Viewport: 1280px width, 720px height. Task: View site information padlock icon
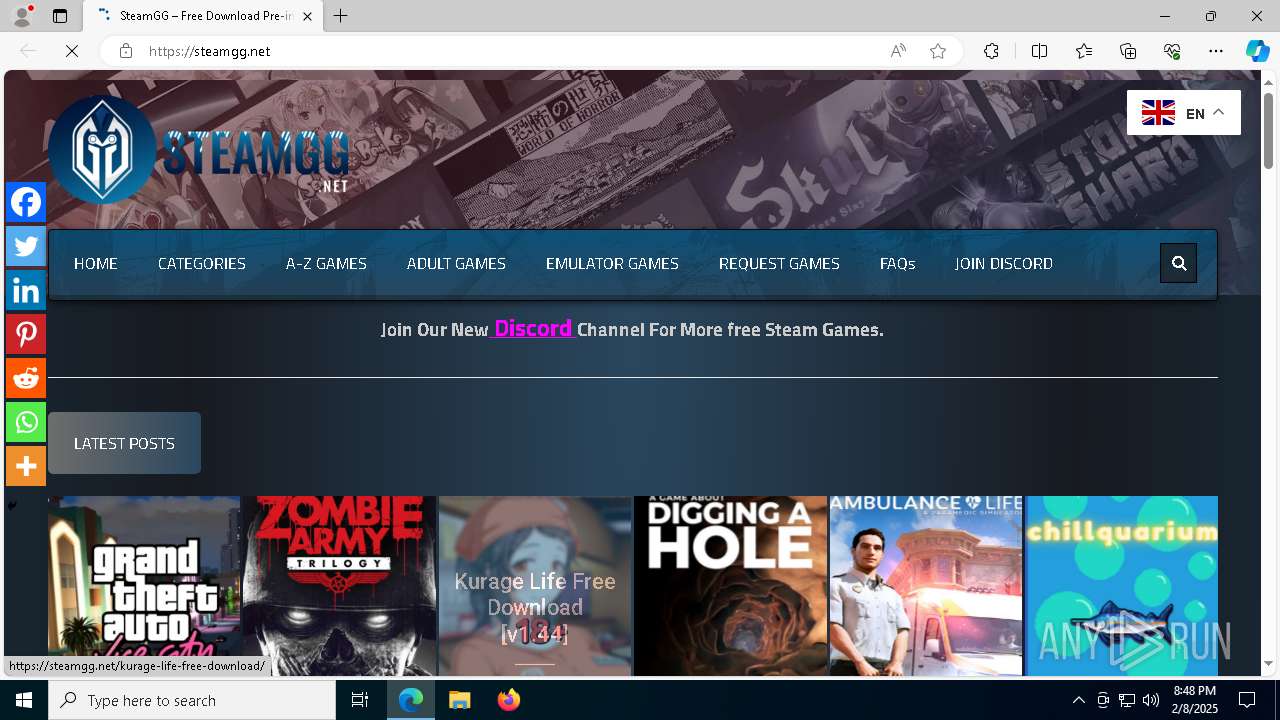pos(125,51)
